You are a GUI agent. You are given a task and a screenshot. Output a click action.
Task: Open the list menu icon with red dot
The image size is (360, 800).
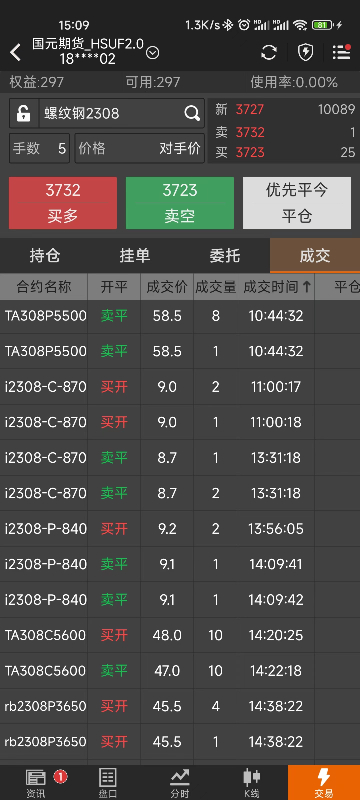[341, 52]
